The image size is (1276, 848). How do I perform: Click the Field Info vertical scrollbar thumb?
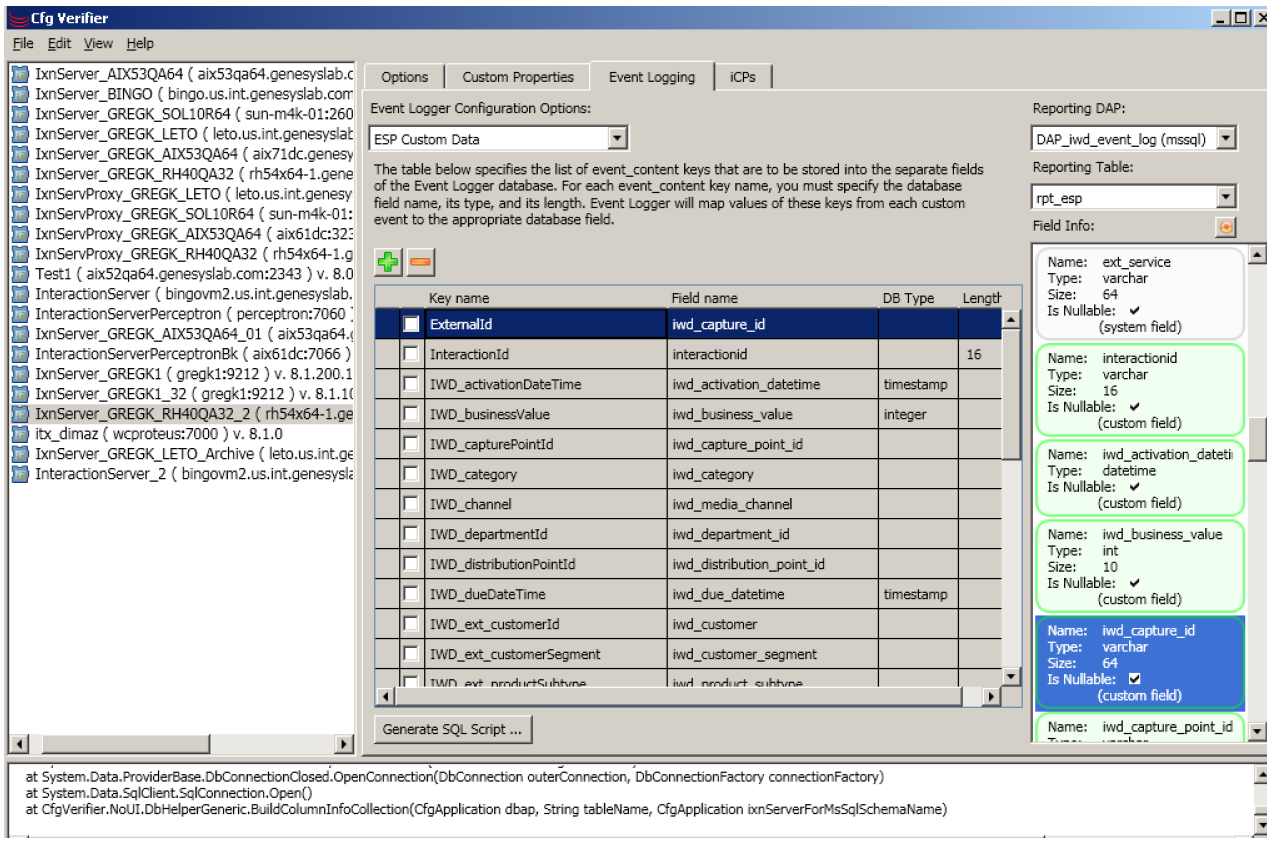tap(1258, 436)
